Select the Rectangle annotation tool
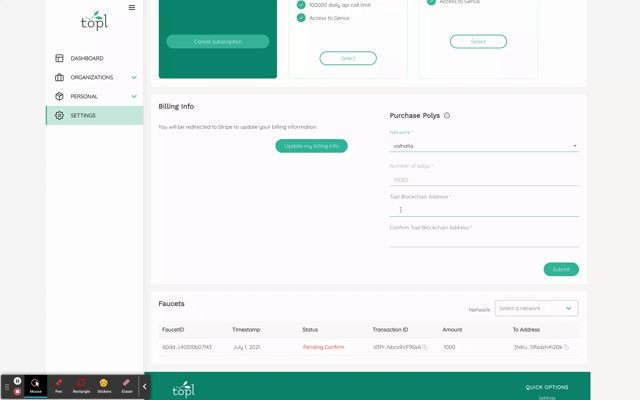The height and width of the screenshot is (400, 640). (x=81, y=386)
